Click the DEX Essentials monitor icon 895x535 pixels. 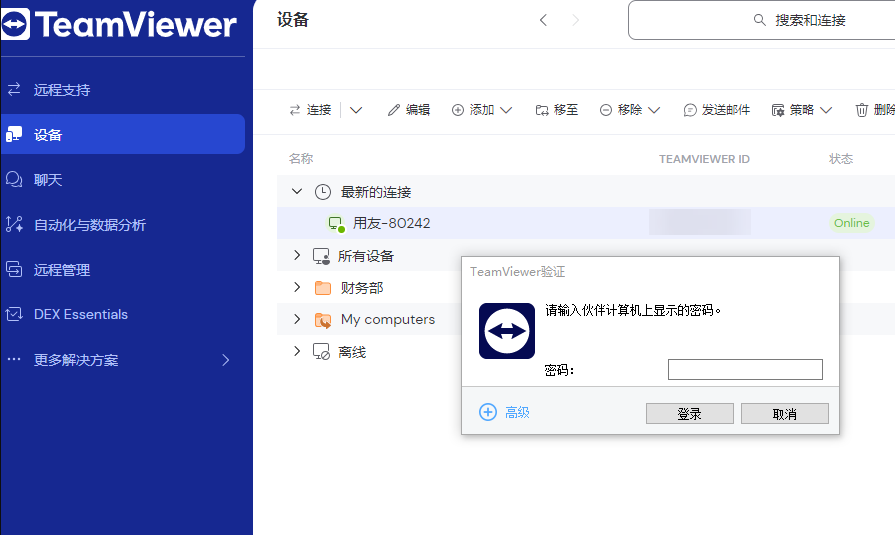(14, 313)
